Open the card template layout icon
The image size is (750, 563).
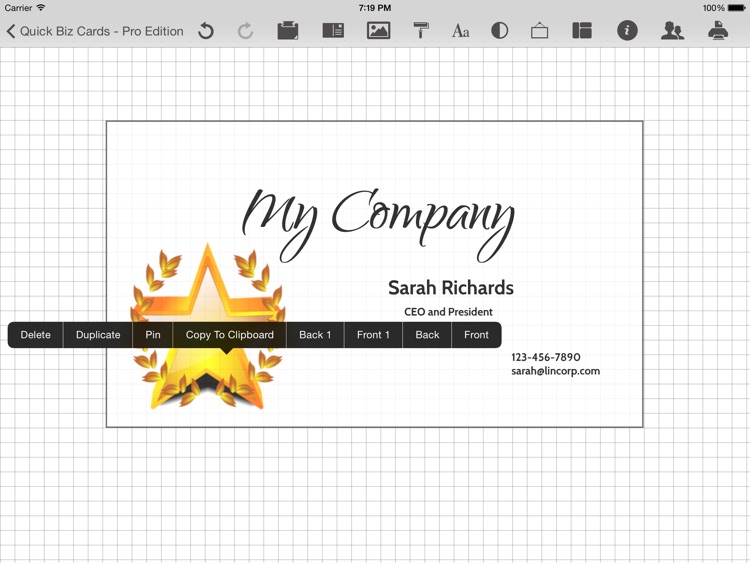[x=333, y=31]
